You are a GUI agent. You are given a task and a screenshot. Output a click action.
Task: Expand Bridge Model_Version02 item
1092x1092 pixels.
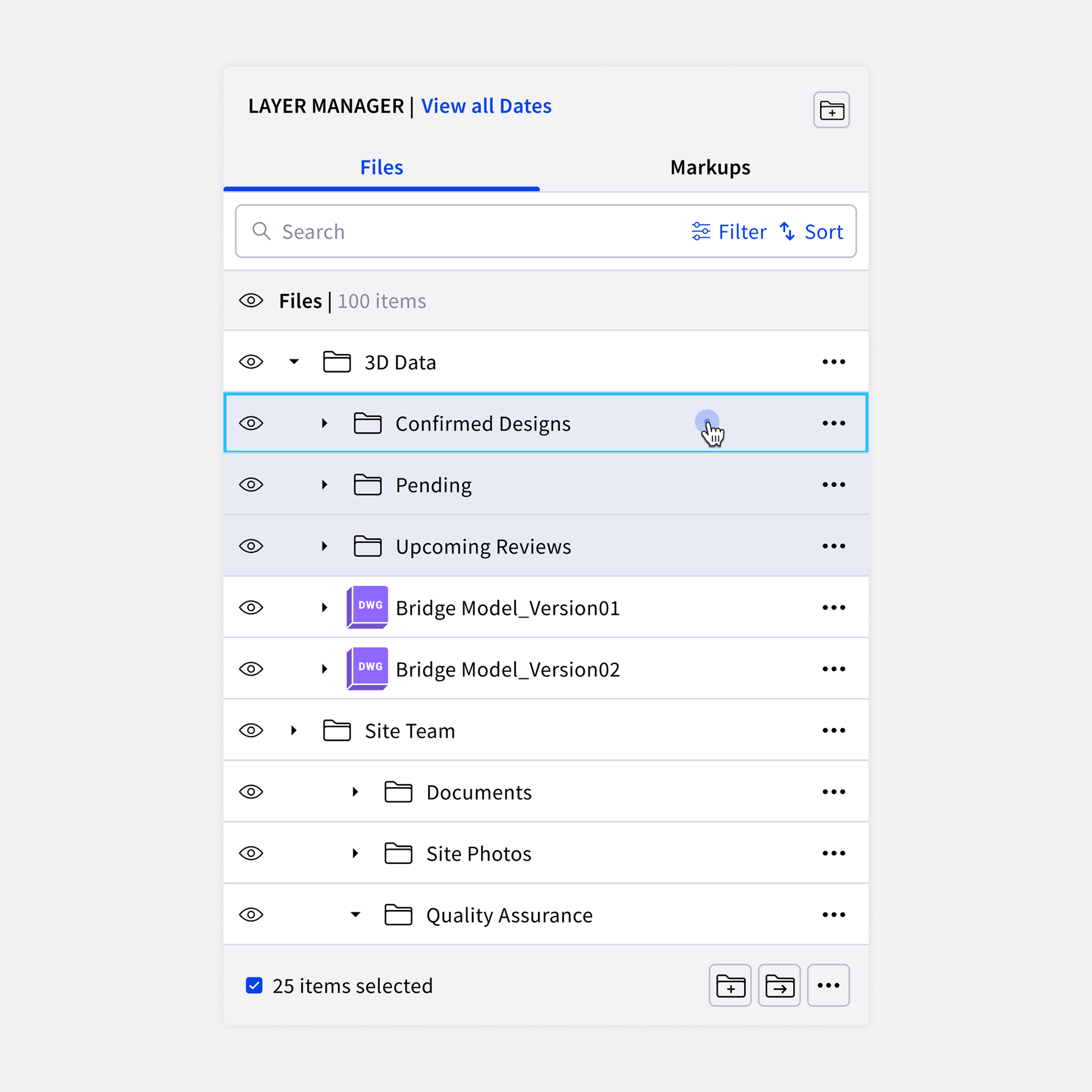[324, 669]
